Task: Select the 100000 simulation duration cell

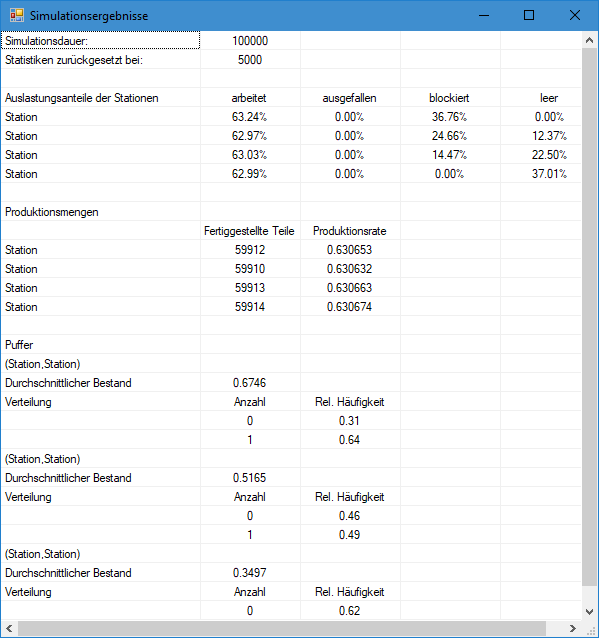Action: coord(250,41)
